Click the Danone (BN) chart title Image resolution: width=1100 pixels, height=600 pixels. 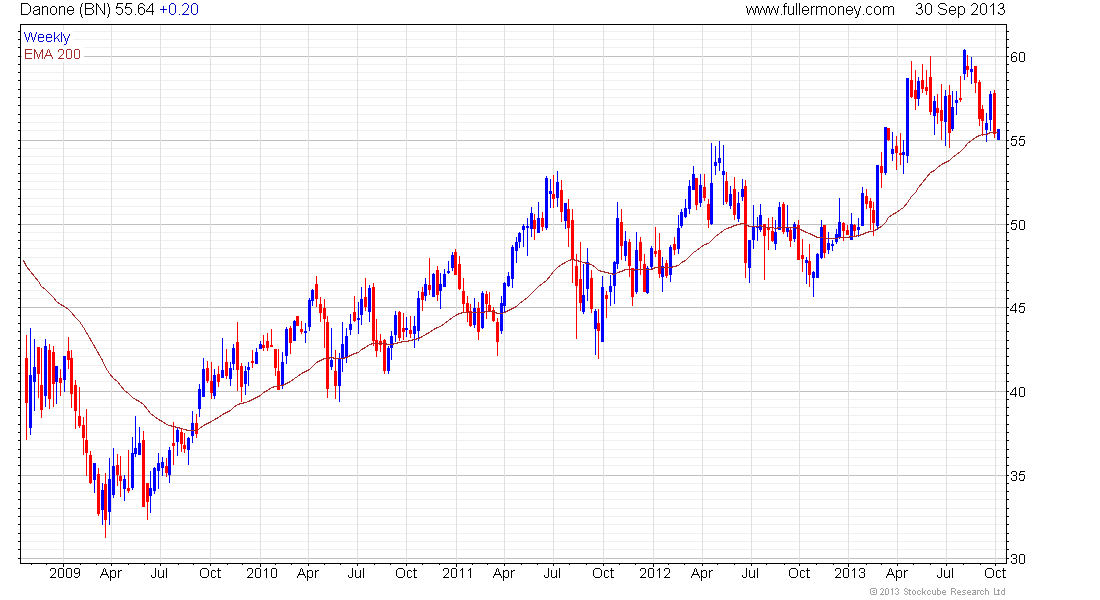65,10
